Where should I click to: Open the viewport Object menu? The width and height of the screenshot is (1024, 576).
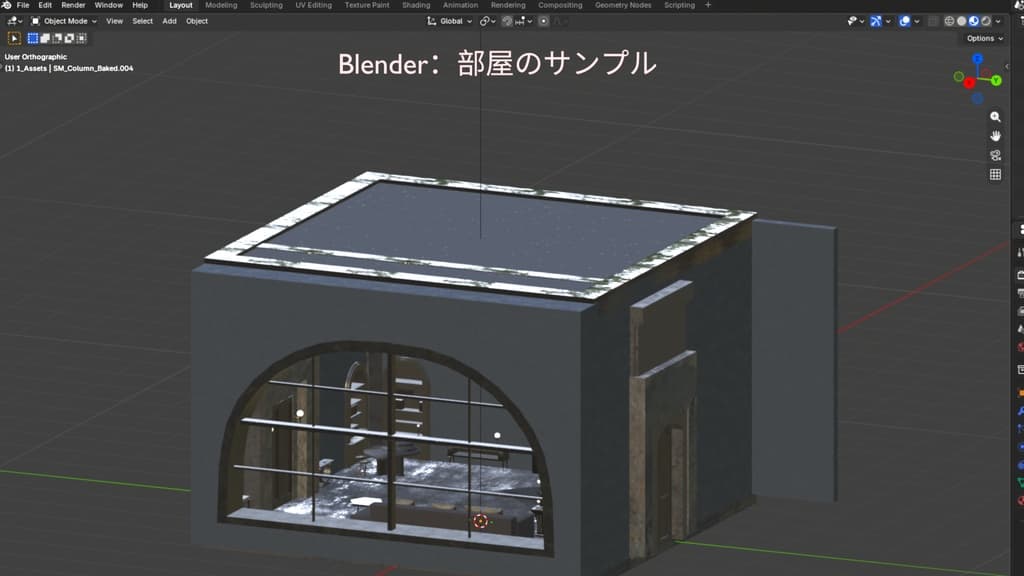coord(197,21)
